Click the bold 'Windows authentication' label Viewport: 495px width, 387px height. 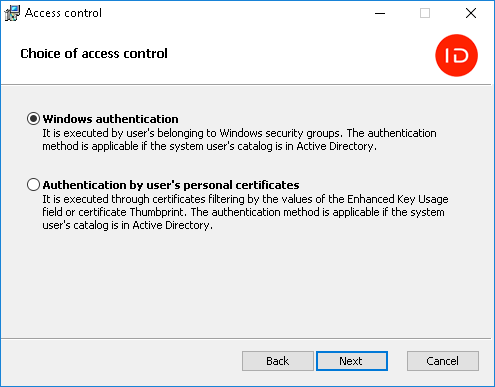(x=110, y=119)
